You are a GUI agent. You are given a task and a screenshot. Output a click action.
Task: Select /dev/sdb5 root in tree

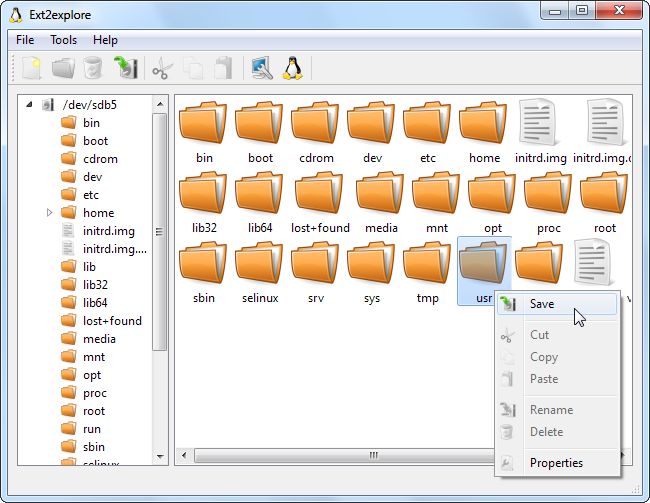pyautogui.click(x=90, y=104)
